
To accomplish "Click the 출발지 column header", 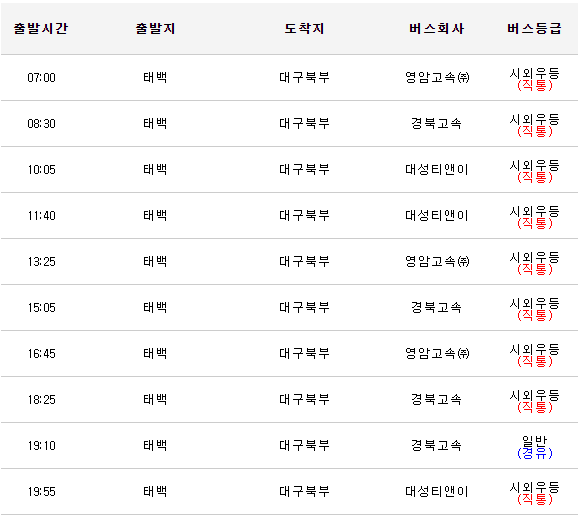I will [x=155, y=28].
